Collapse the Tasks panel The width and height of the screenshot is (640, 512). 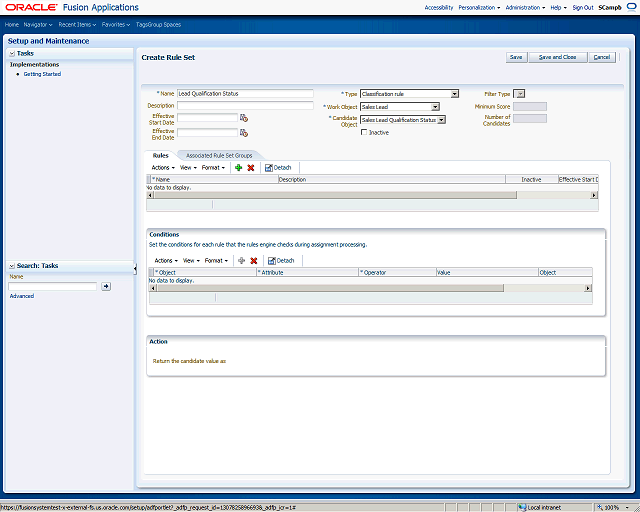coord(12,53)
